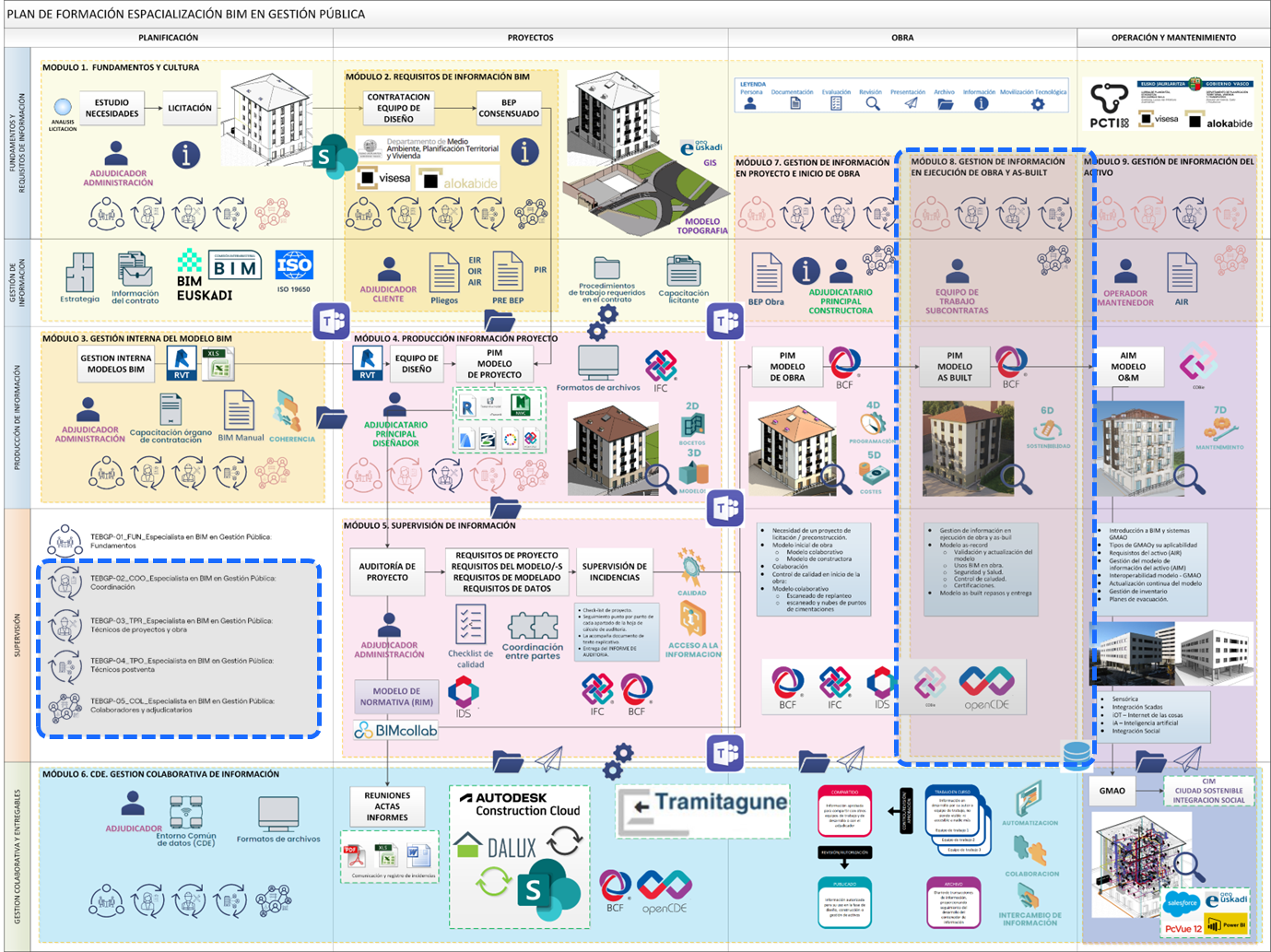This screenshot has width=1271, height=952.
Task: Click the Estrategia floor plan icon
Action: click(x=80, y=273)
